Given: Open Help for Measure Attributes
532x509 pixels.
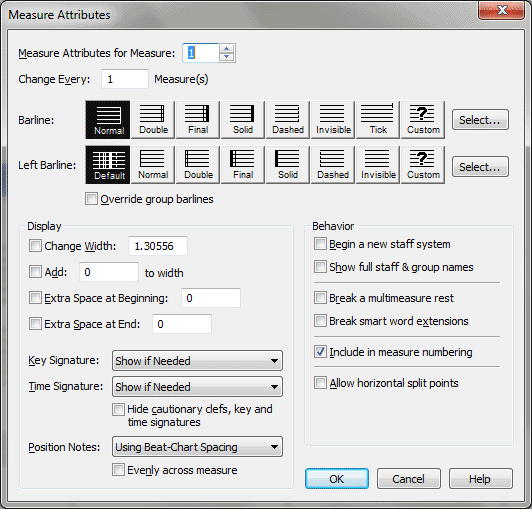Looking at the screenshot, I should coord(480,479).
